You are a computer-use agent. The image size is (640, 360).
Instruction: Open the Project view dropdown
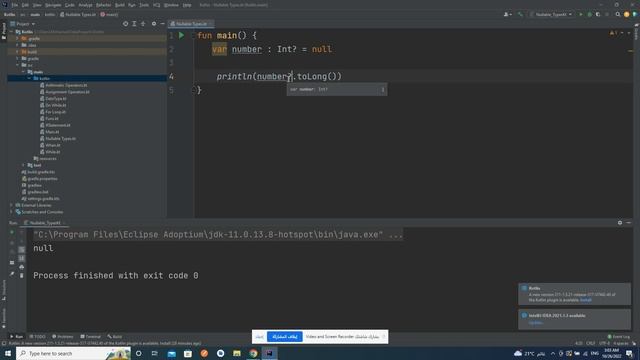(23, 24)
